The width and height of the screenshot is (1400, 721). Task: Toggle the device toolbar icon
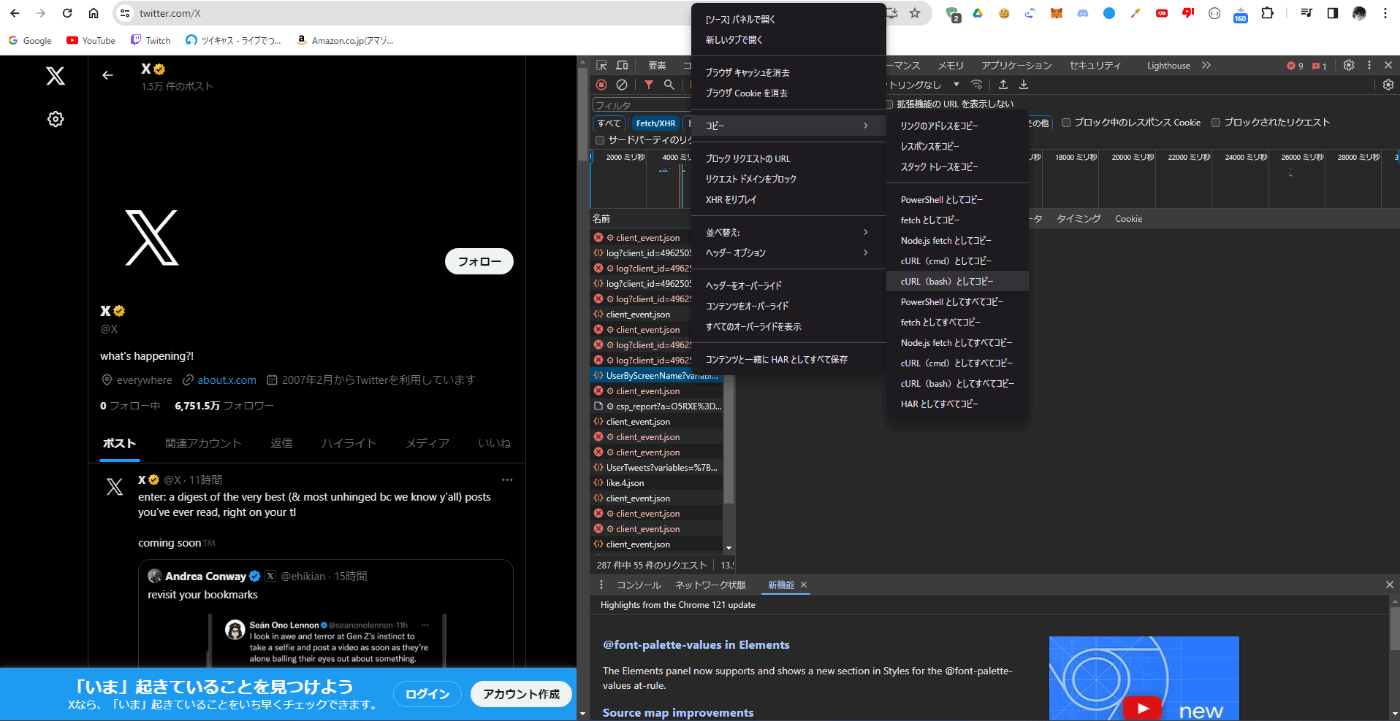tap(622, 65)
